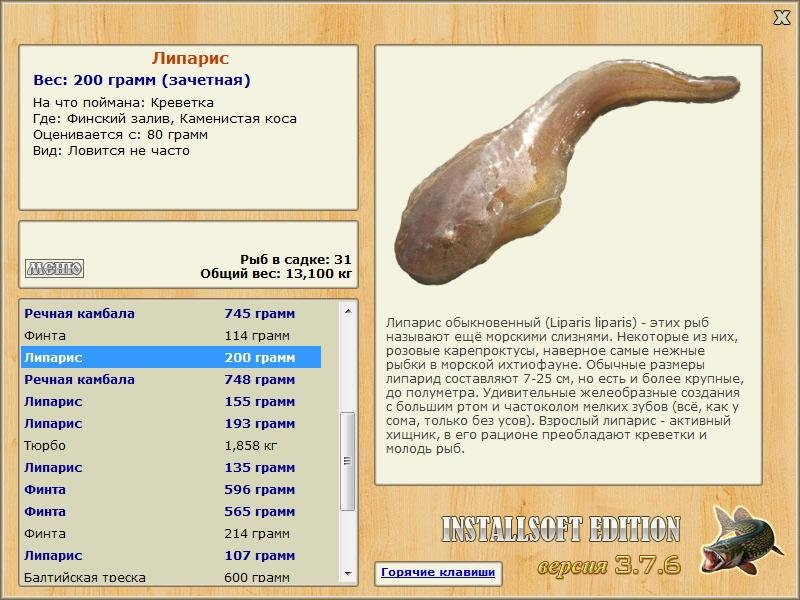Click the Липарис обыкновенный description paragraph

coord(565,386)
